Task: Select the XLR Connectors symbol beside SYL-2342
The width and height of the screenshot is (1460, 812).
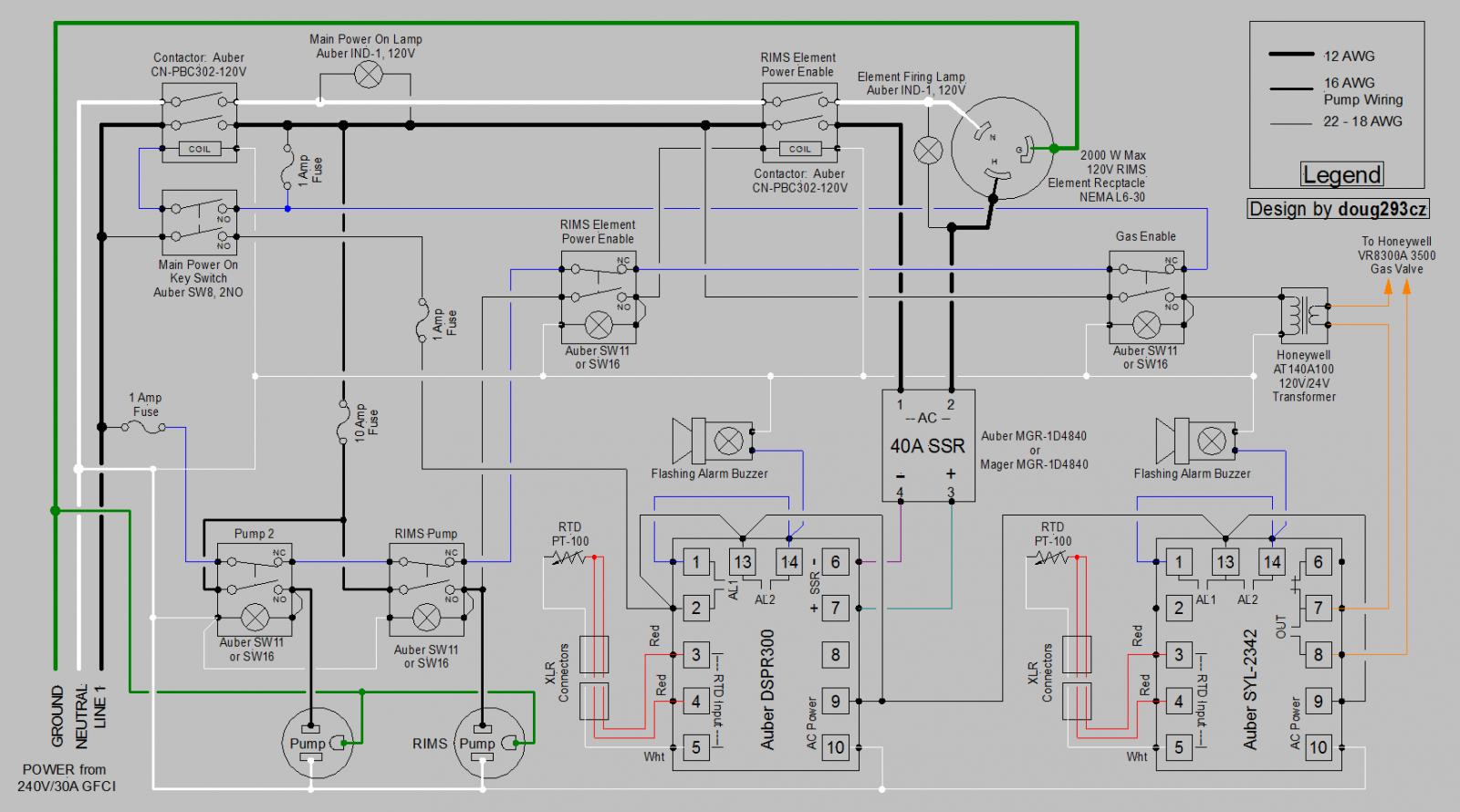Action: pos(1079,677)
